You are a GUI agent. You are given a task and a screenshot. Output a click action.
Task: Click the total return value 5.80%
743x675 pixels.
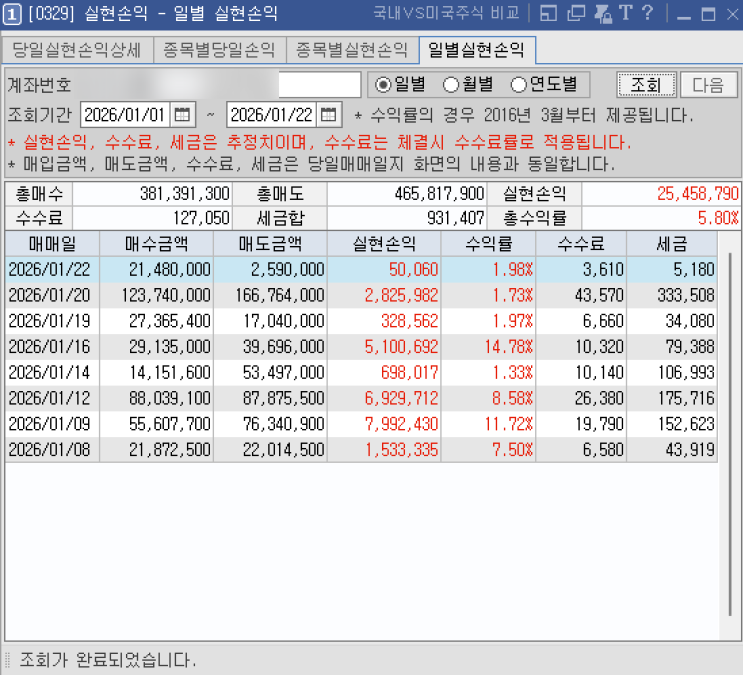pos(661,218)
